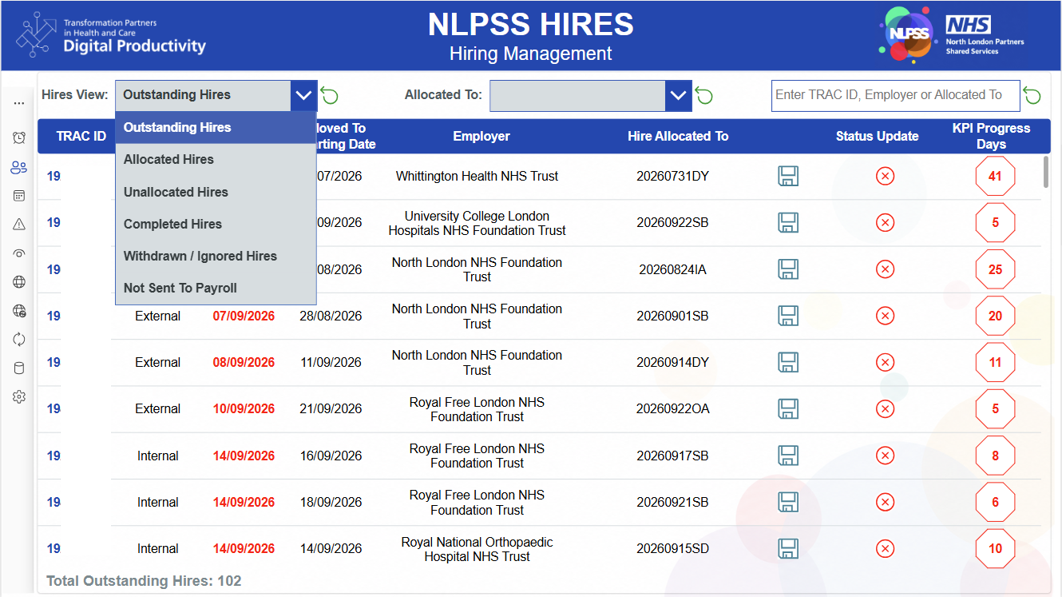Choose Completed Hires from the list

tap(215, 224)
